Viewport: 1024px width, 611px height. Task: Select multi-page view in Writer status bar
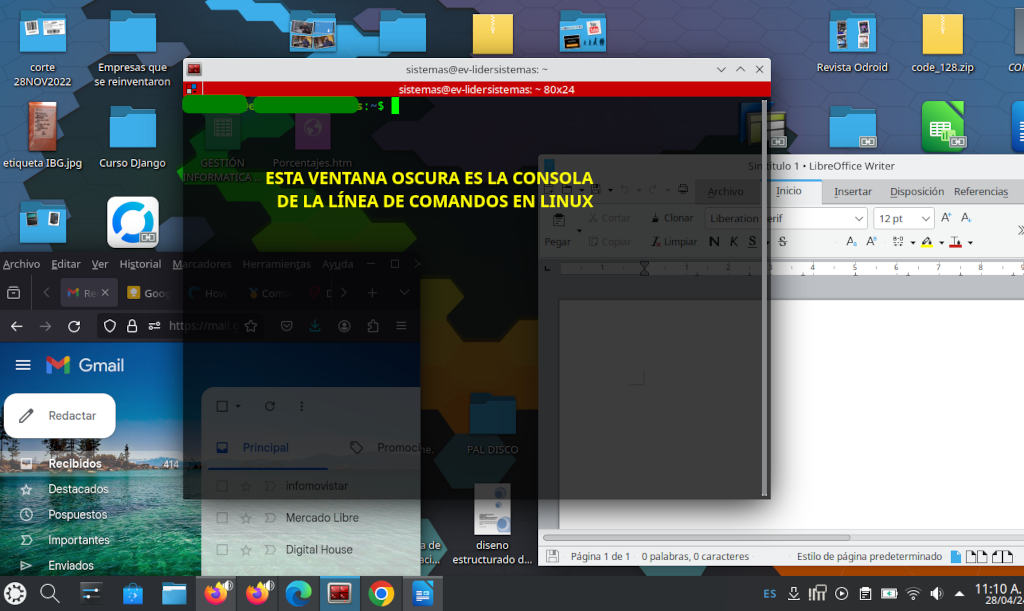976,556
